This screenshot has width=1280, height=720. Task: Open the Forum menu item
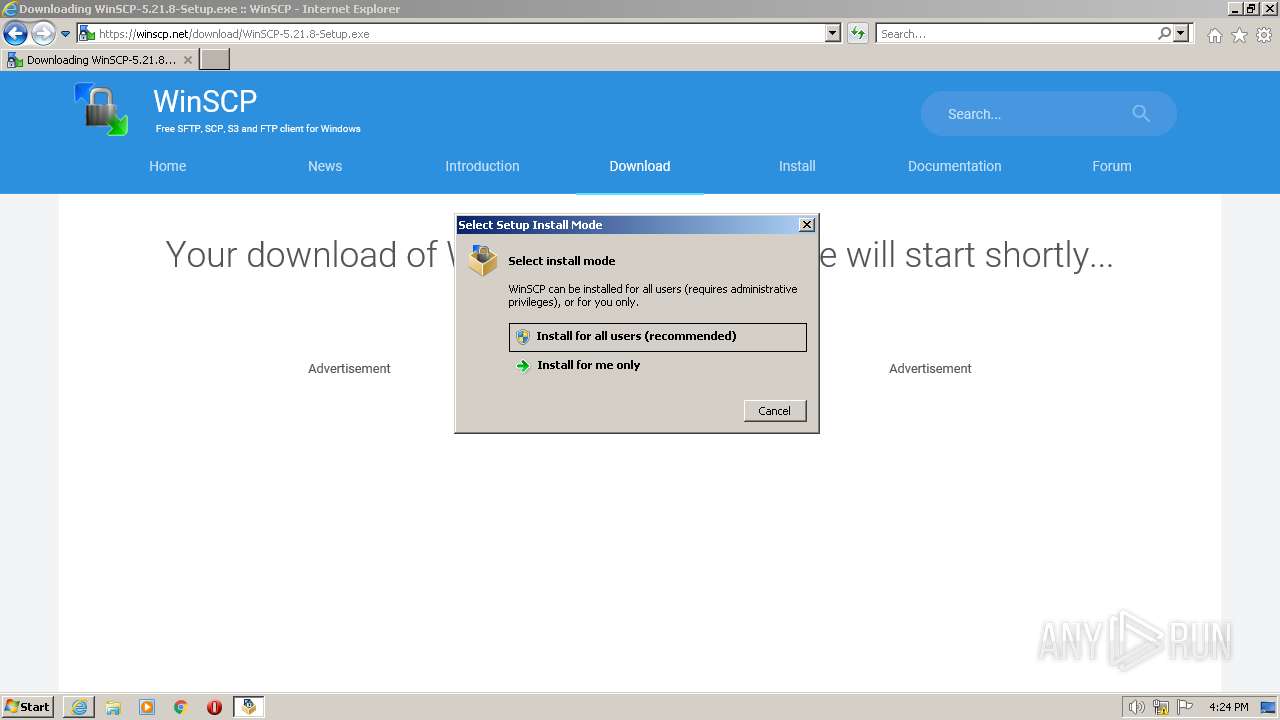(x=1112, y=166)
